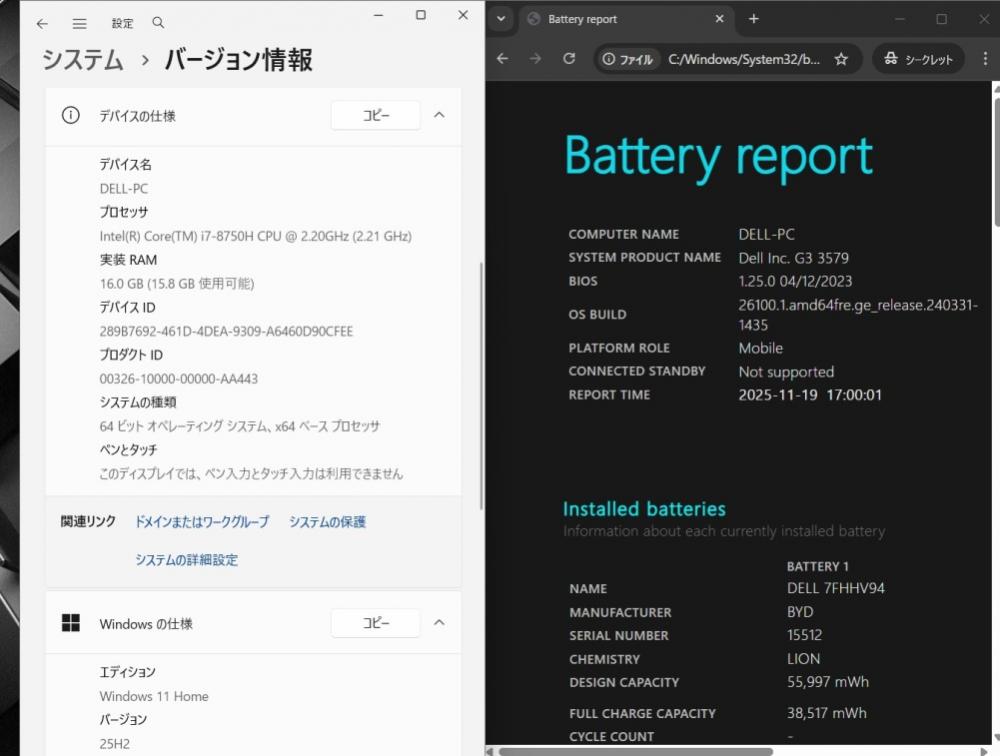1000x756 pixels.
Task: Close the Battery report tab
Action: [718, 19]
